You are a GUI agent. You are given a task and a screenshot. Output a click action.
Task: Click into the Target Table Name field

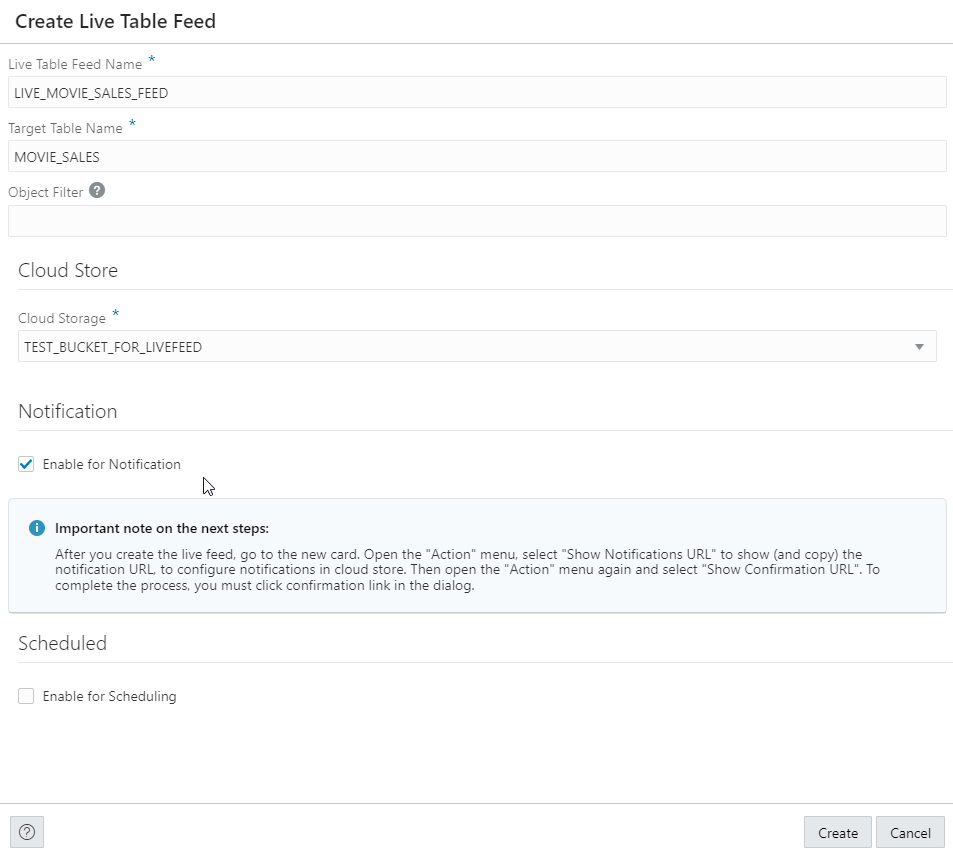coord(477,157)
